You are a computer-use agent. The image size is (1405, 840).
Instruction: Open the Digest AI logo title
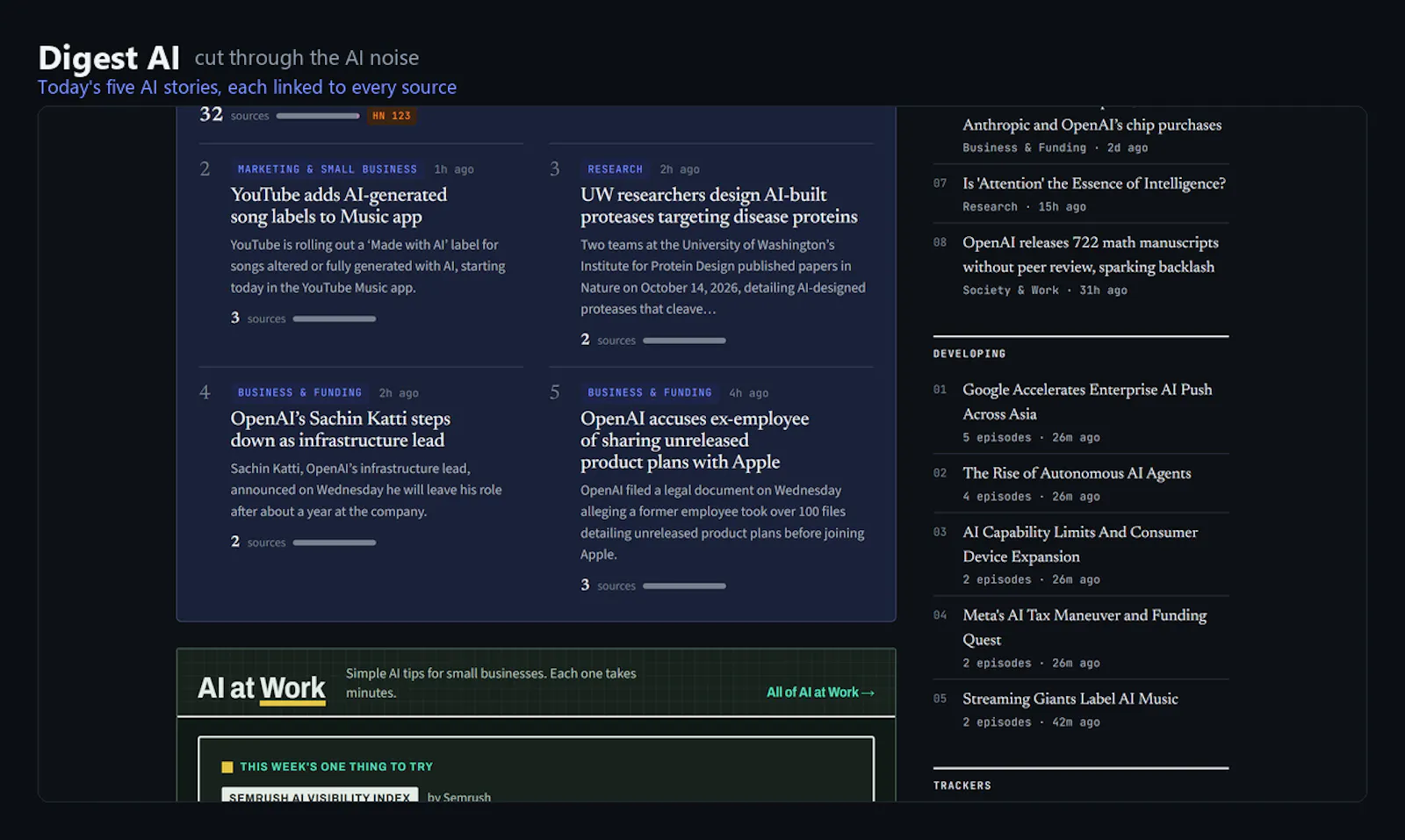click(109, 58)
